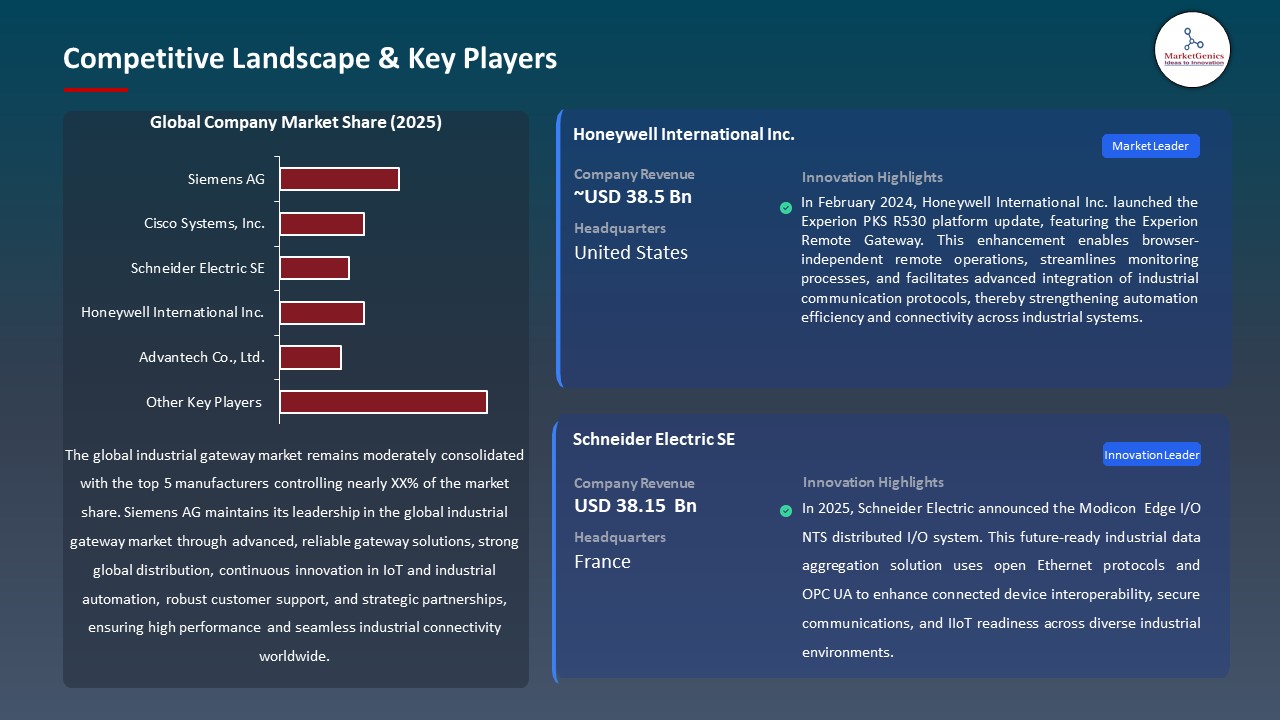Click the France headquarters label
The width and height of the screenshot is (1280, 720).
[602, 561]
